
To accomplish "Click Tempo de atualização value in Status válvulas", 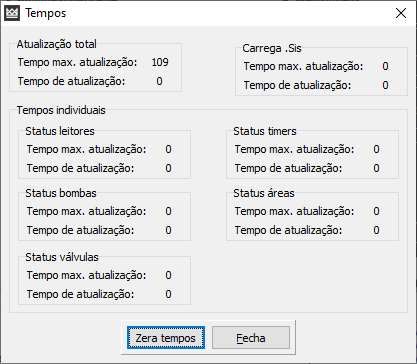I will click(x=168, y=294).
